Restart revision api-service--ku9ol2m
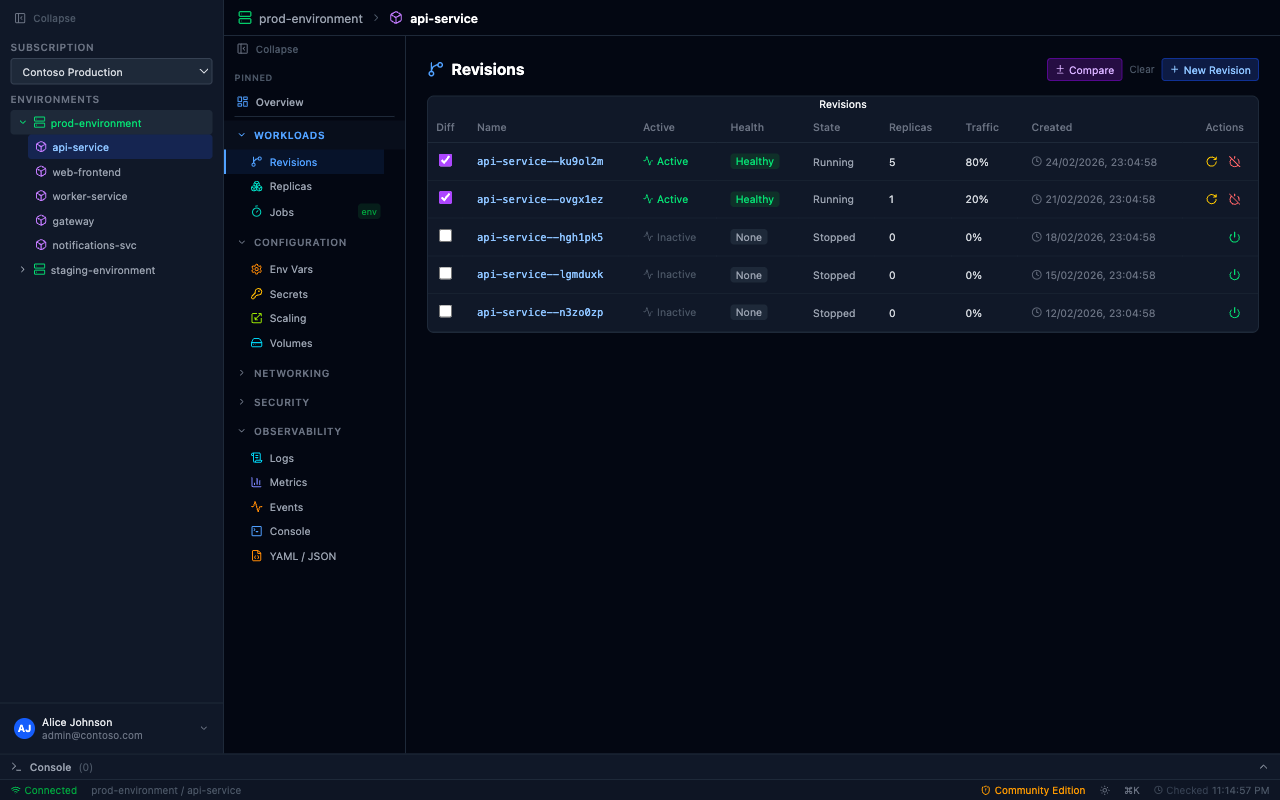Image resolution: width=1280 pixels, height=800 pixels. [x=1211, y=161]
